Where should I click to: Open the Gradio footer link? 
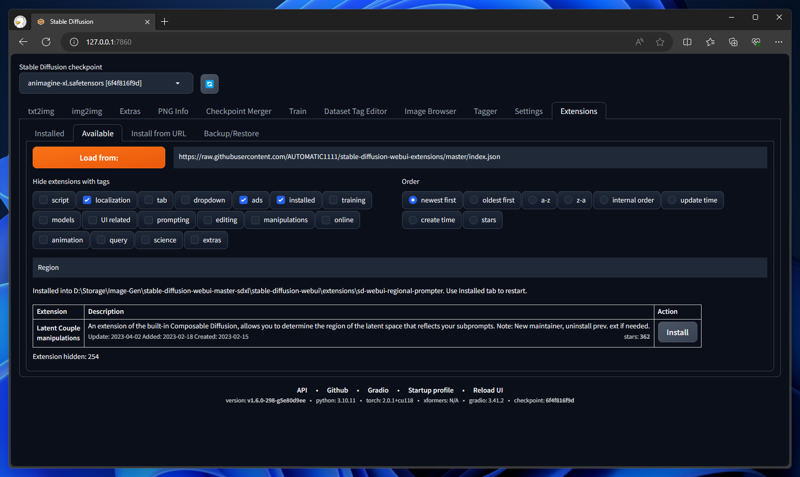point(378,390)
